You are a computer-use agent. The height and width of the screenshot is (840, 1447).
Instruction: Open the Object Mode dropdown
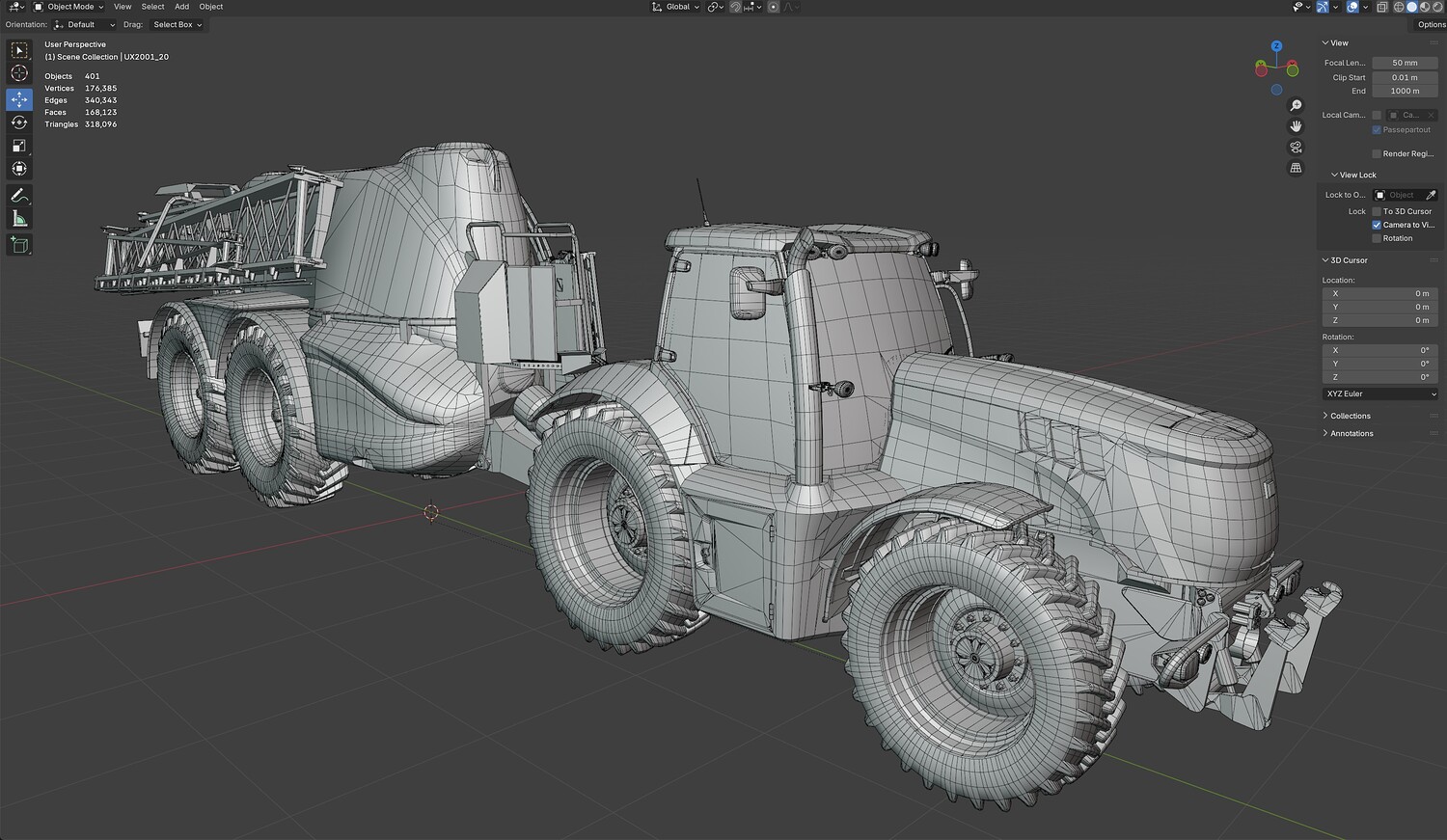68,7
